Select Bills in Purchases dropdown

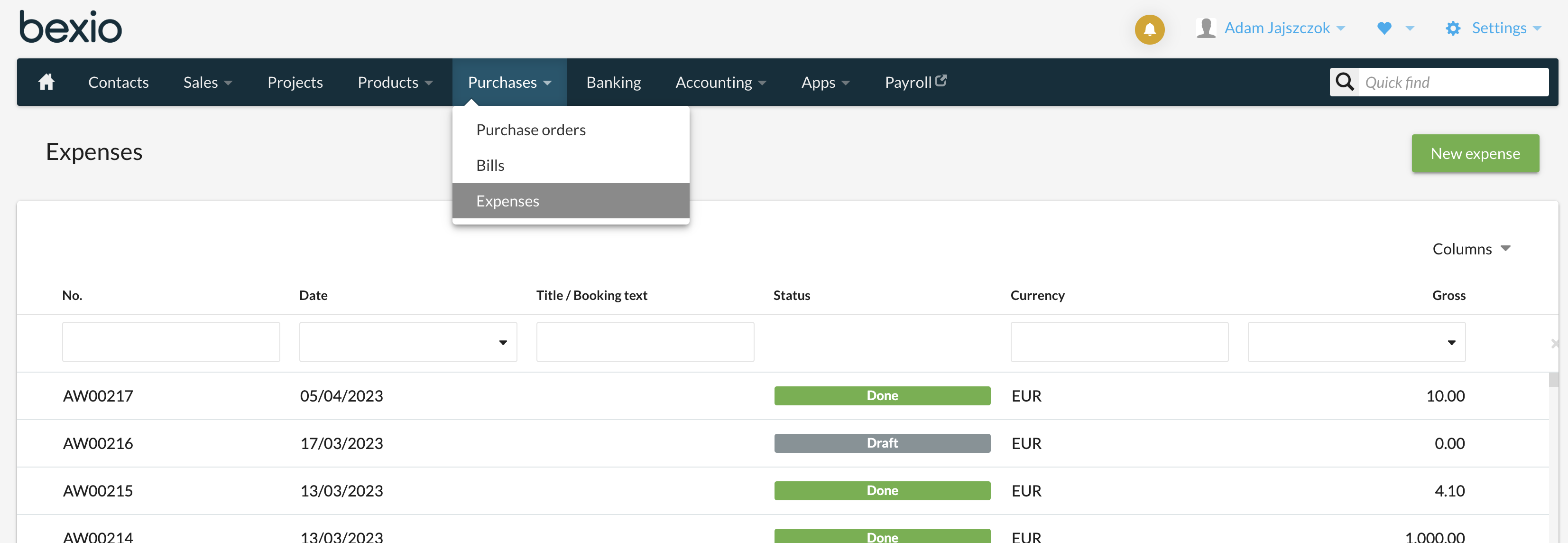click(490, 165)
